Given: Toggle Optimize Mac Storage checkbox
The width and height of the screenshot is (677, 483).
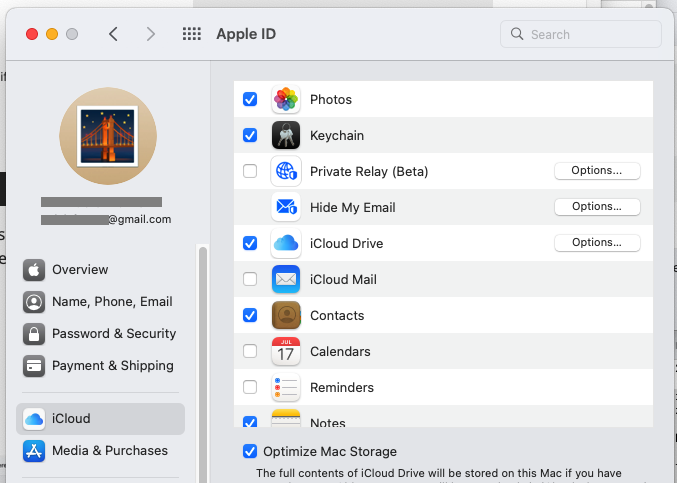Looking at the screenshot, I should coord(250,452).
